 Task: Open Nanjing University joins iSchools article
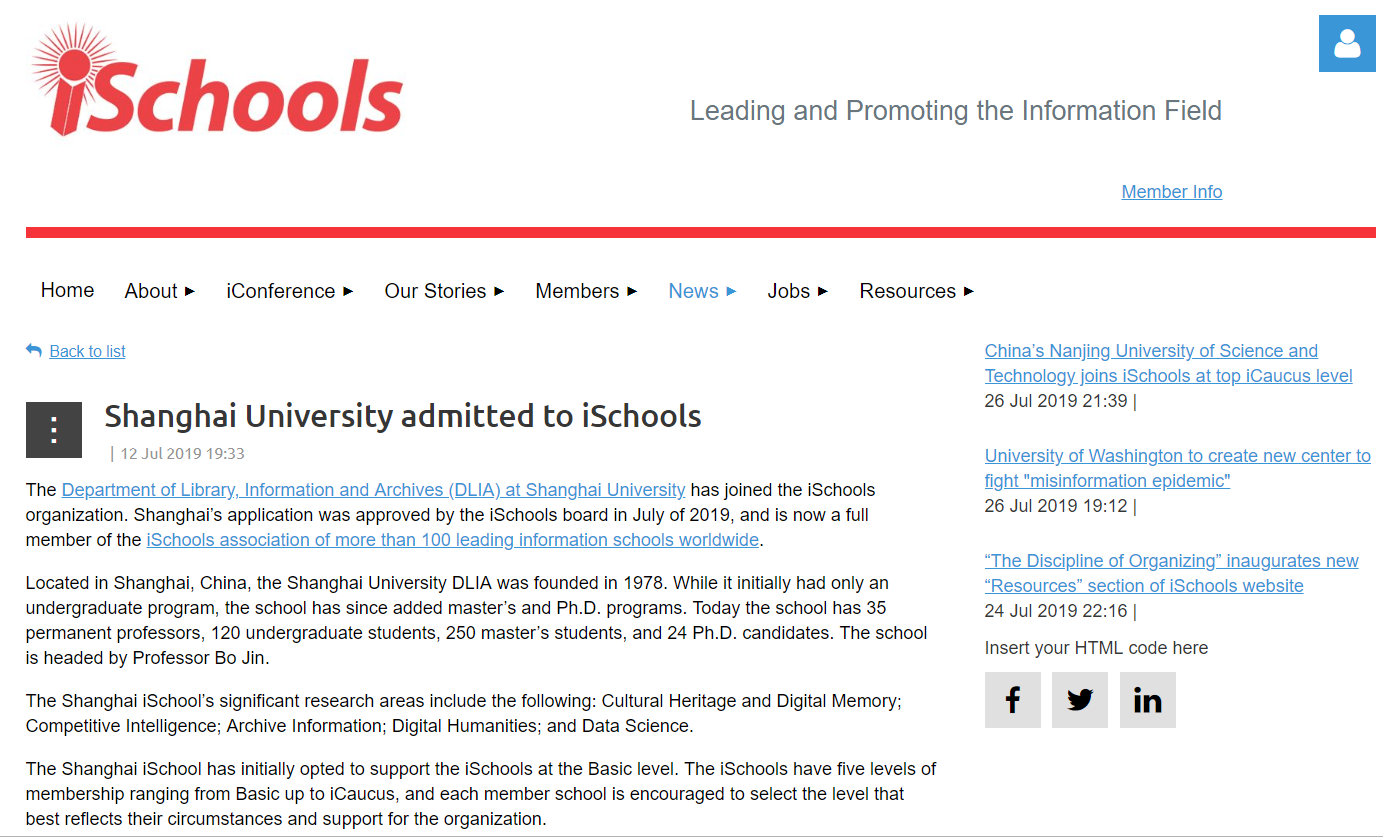tap(1167, 364)
